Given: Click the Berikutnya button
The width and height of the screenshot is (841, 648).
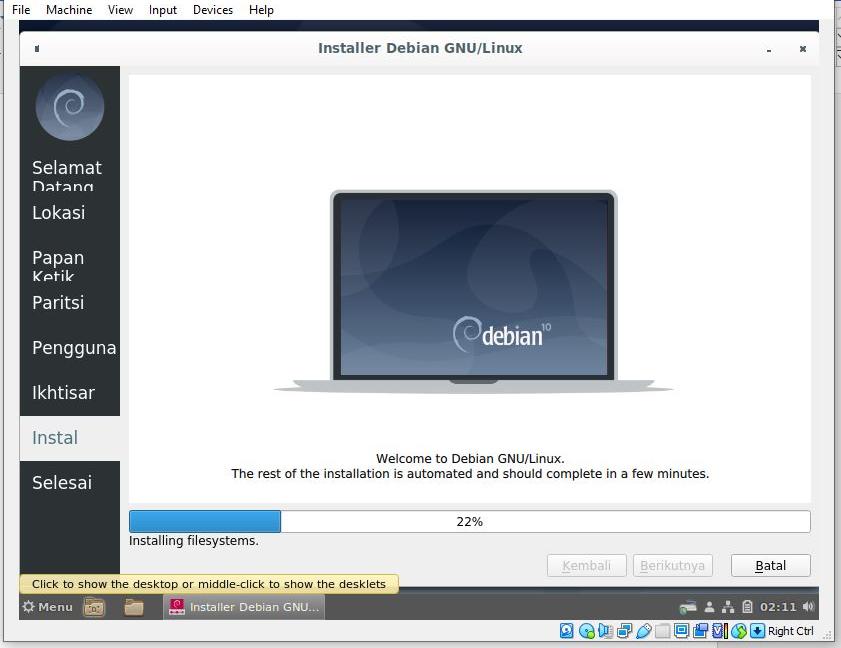Looking at the screenshot, I should (x=672, y=565).
